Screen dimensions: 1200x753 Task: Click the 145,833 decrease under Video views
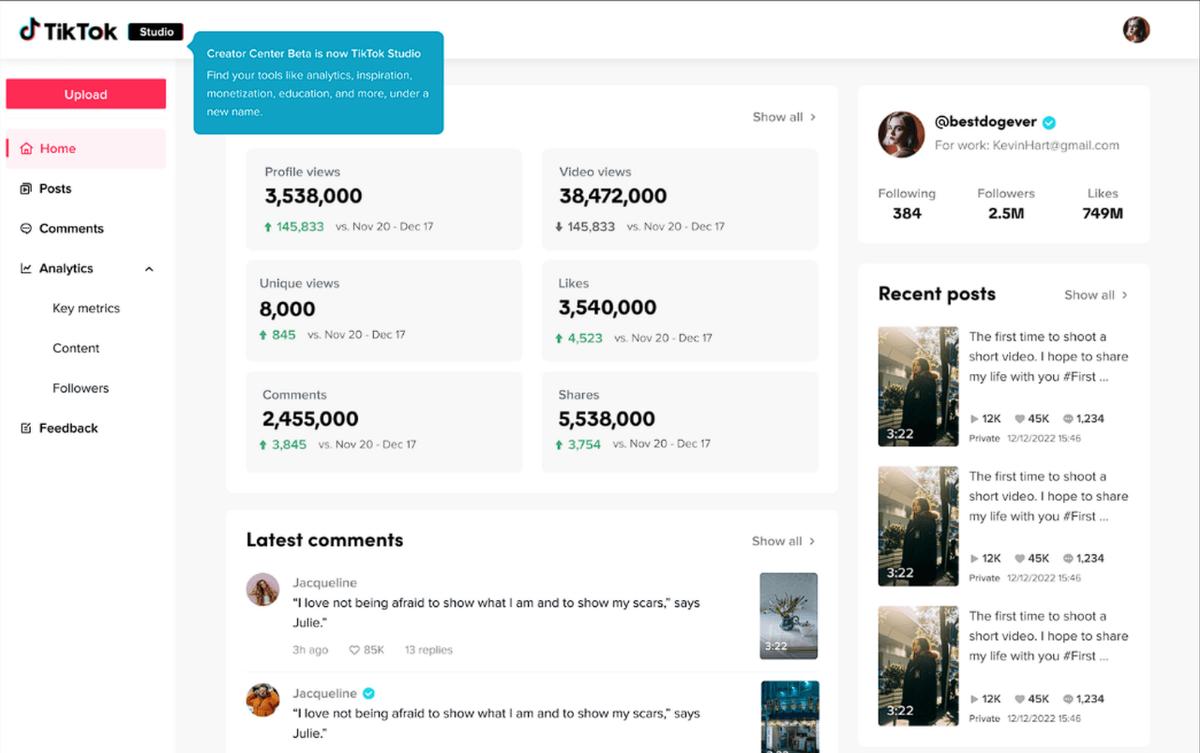coord(585,227)
